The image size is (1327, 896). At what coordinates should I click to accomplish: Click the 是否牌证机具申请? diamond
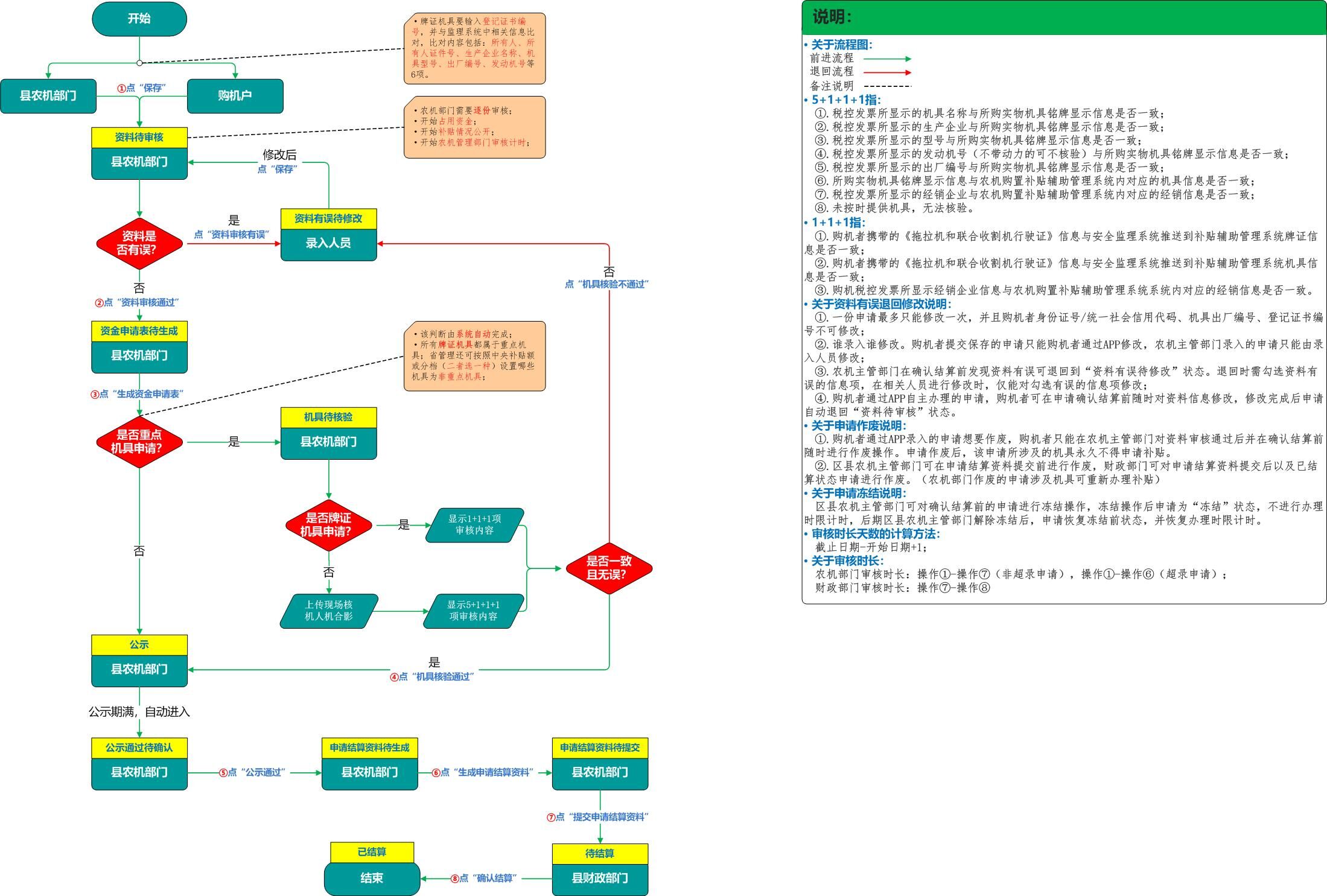[328, 525]
